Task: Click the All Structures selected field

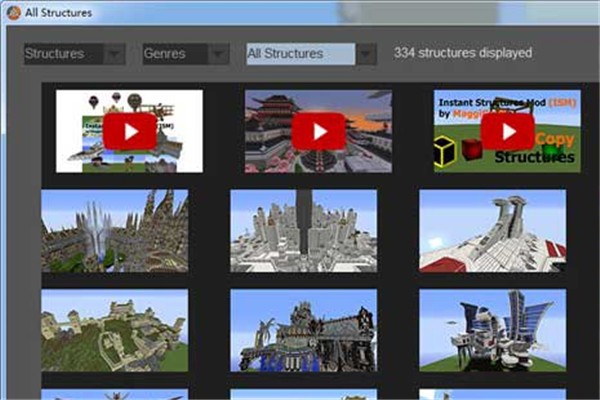Action: pyautogui.click(x=301, y=54)
